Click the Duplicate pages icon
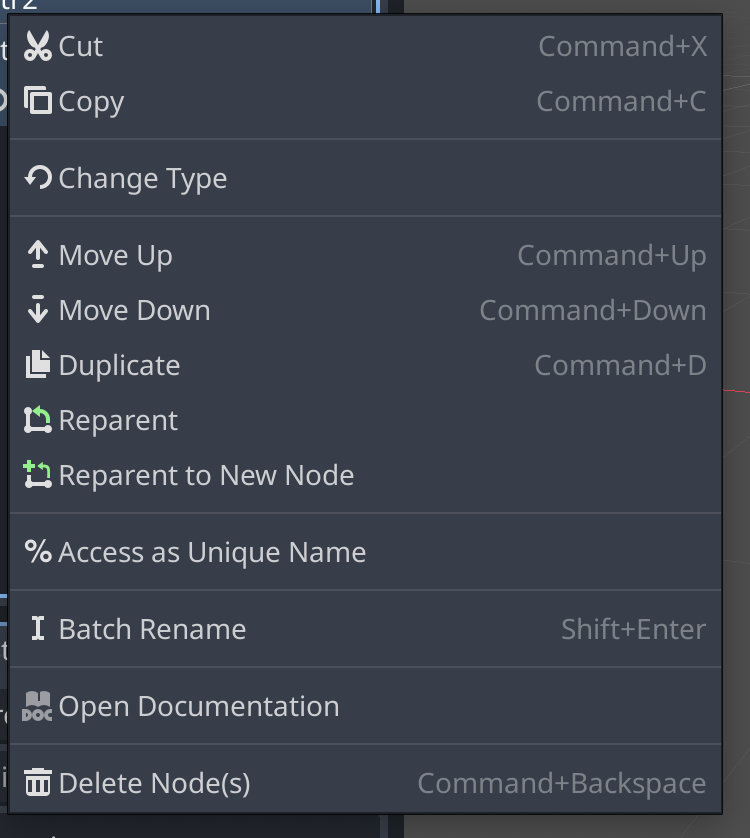The image size is (750, 838). pos(37,364)
